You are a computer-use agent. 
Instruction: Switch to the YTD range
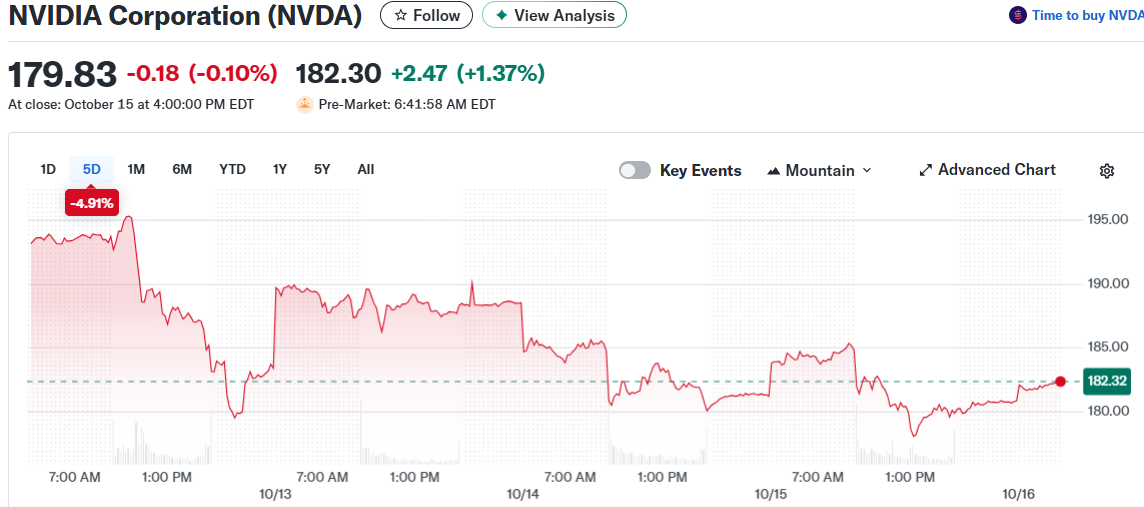point(232,169)
